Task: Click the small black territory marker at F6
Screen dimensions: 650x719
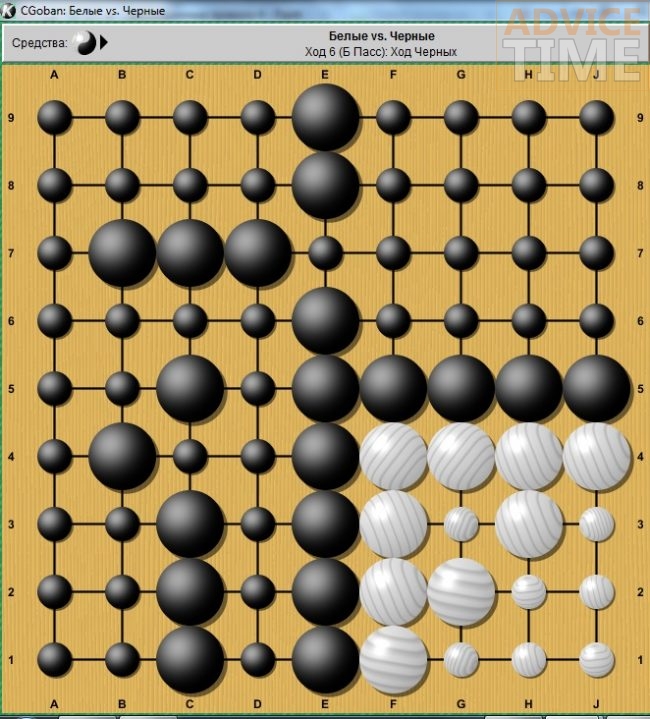Action: point(393,321)
